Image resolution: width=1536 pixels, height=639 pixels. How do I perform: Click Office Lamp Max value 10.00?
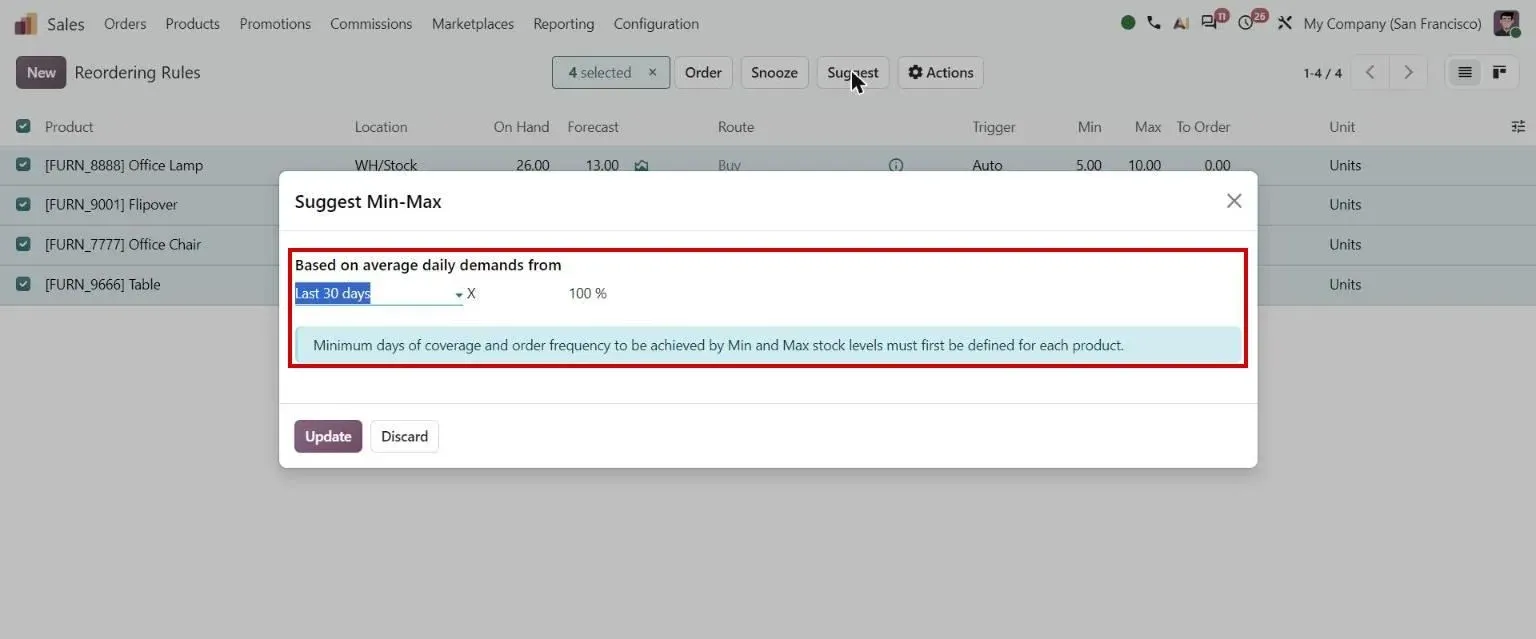(x=1145, y=165)
